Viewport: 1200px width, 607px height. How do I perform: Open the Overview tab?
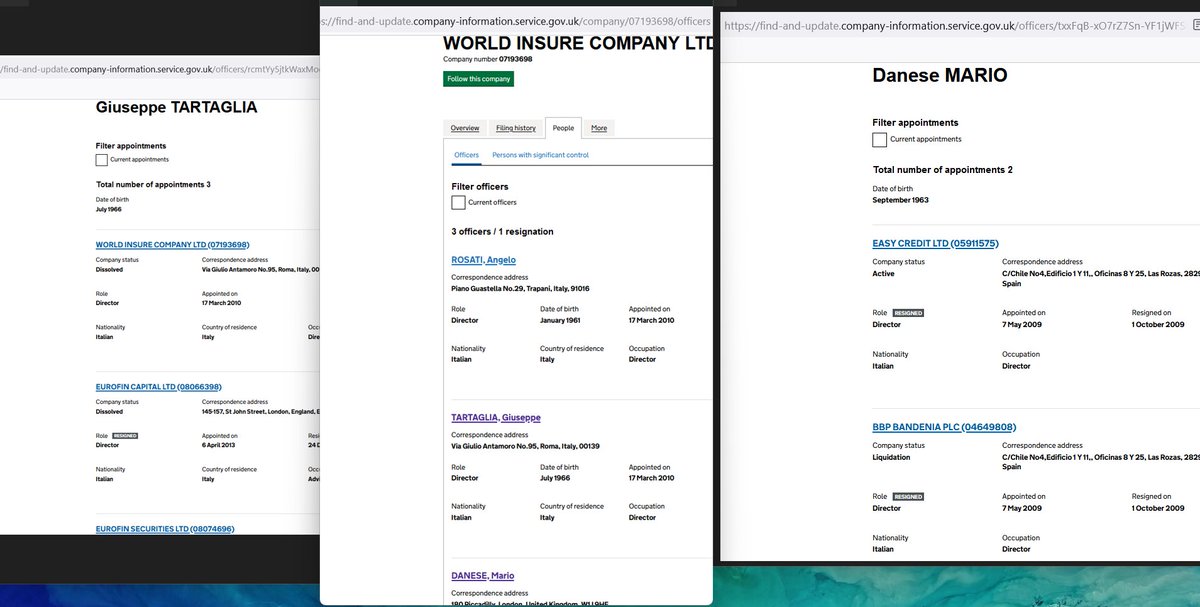click(465, 128)
